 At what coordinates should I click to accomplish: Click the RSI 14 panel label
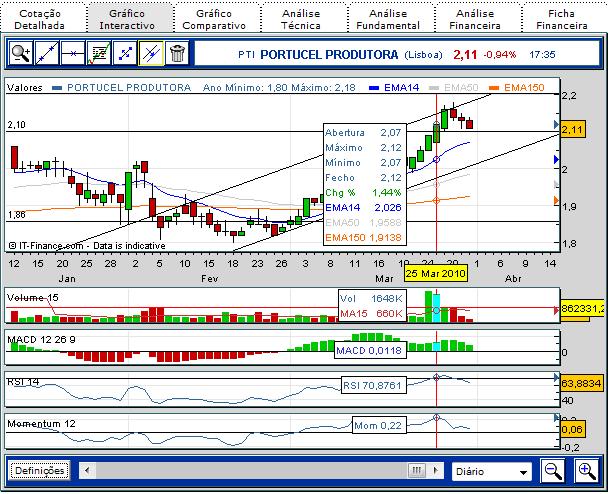point(23,382)
